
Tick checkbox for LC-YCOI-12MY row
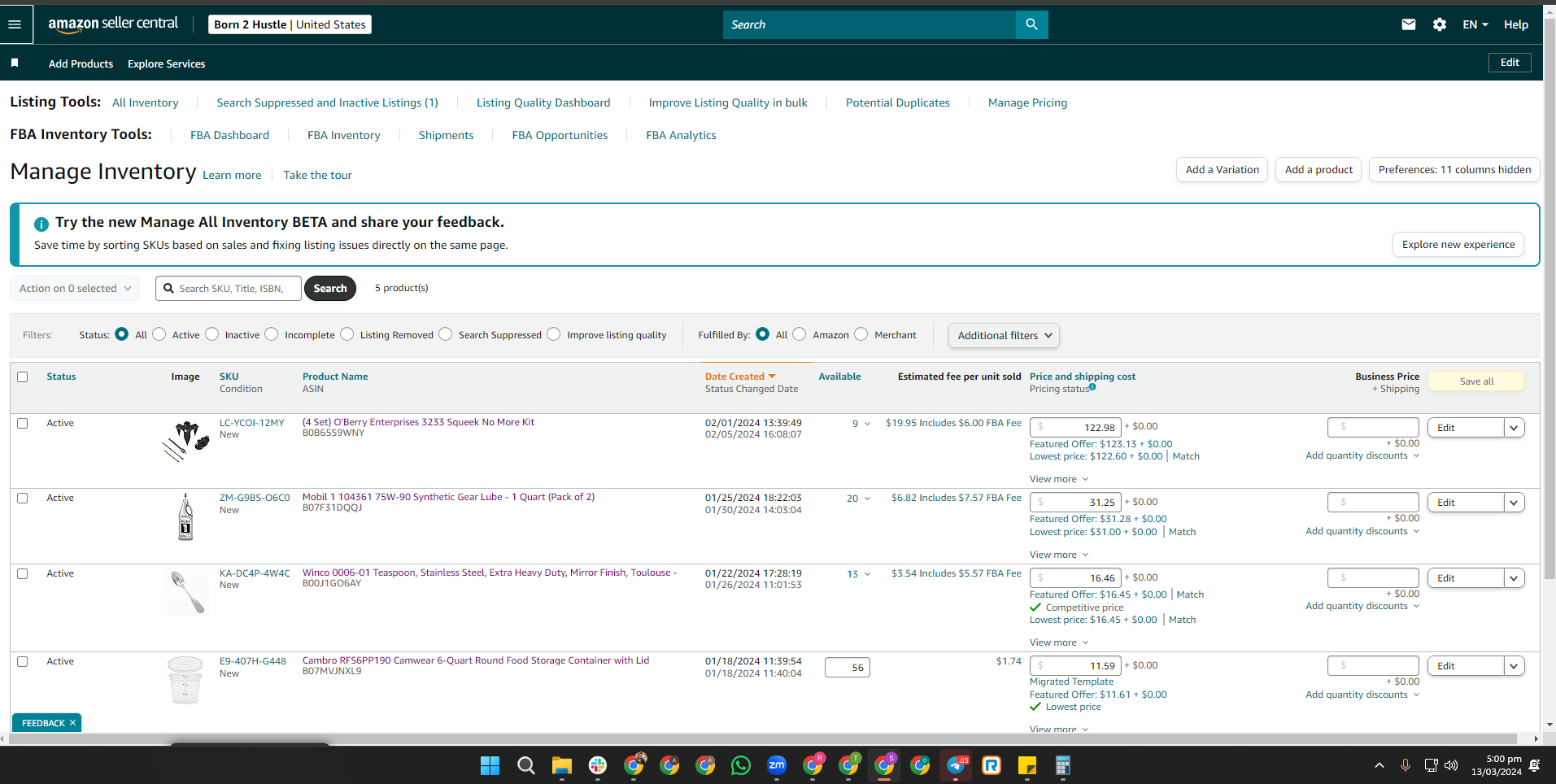[x=23, y=423]
